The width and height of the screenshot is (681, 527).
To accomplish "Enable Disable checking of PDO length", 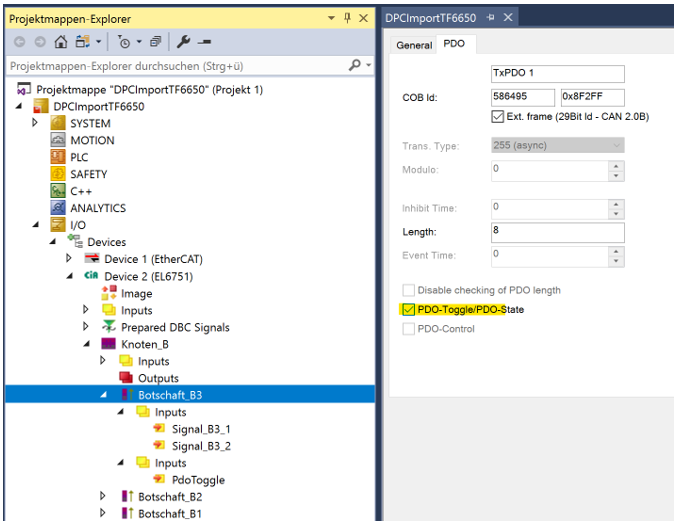I will [x=408, y=290].
